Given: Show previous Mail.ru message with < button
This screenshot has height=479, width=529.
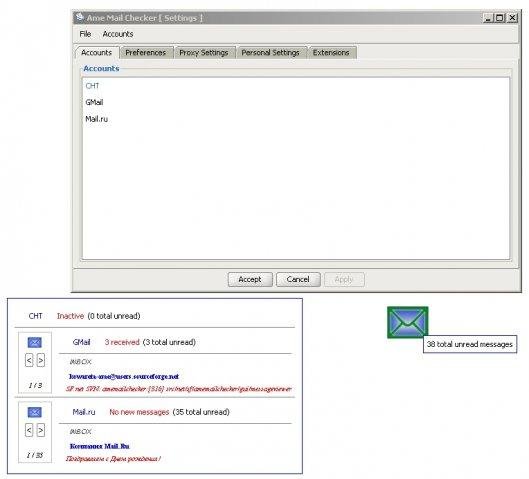Looking at the screenshot, I should click(29, 430).
